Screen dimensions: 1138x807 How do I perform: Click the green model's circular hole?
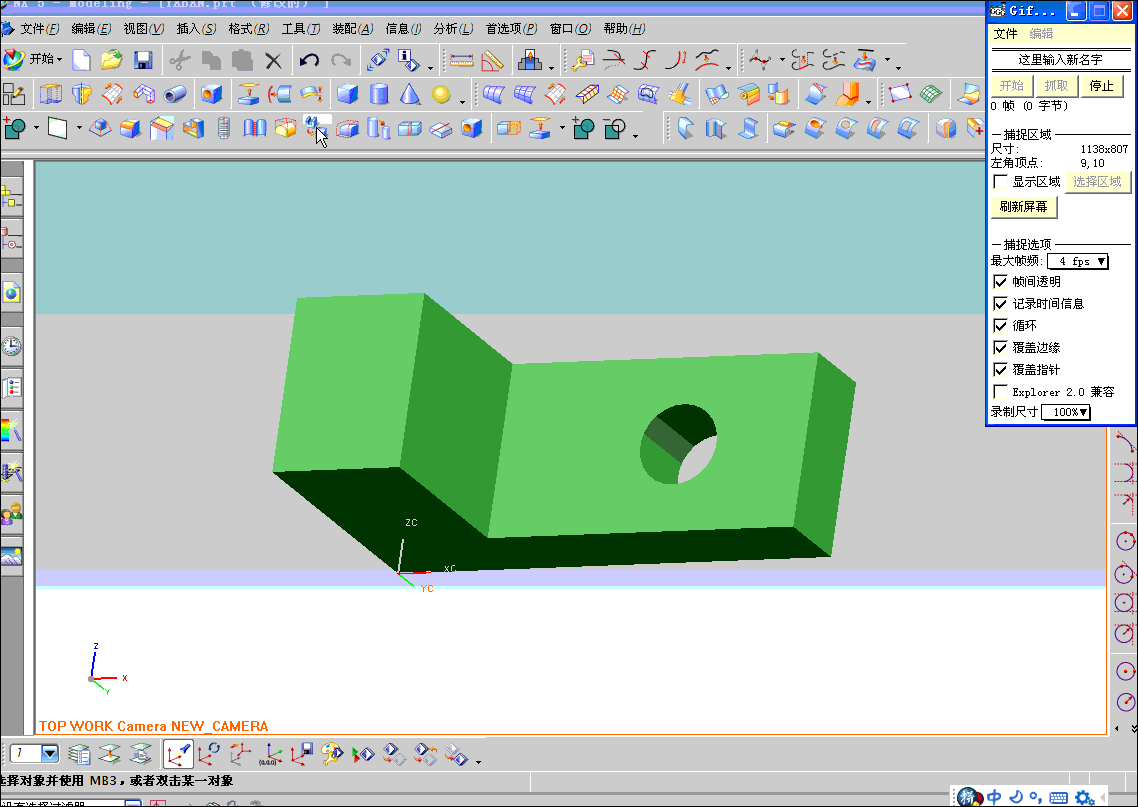(x=679, y=444)
